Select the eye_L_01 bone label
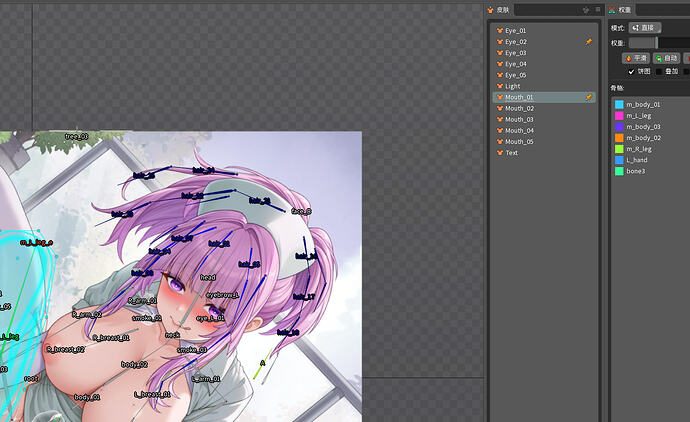This screenshot has height=422, width=690. 210,318
